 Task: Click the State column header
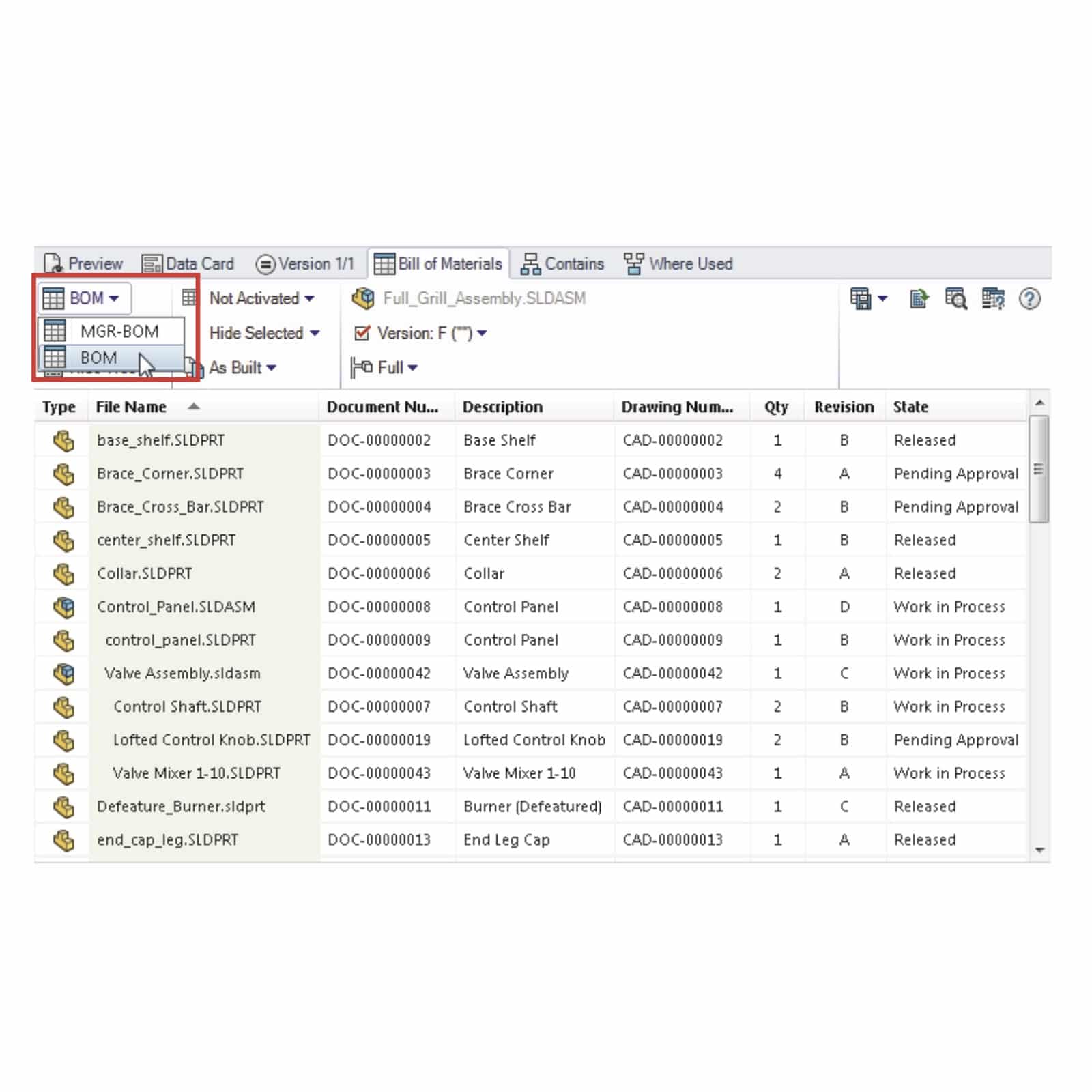(x=910, y=407)
